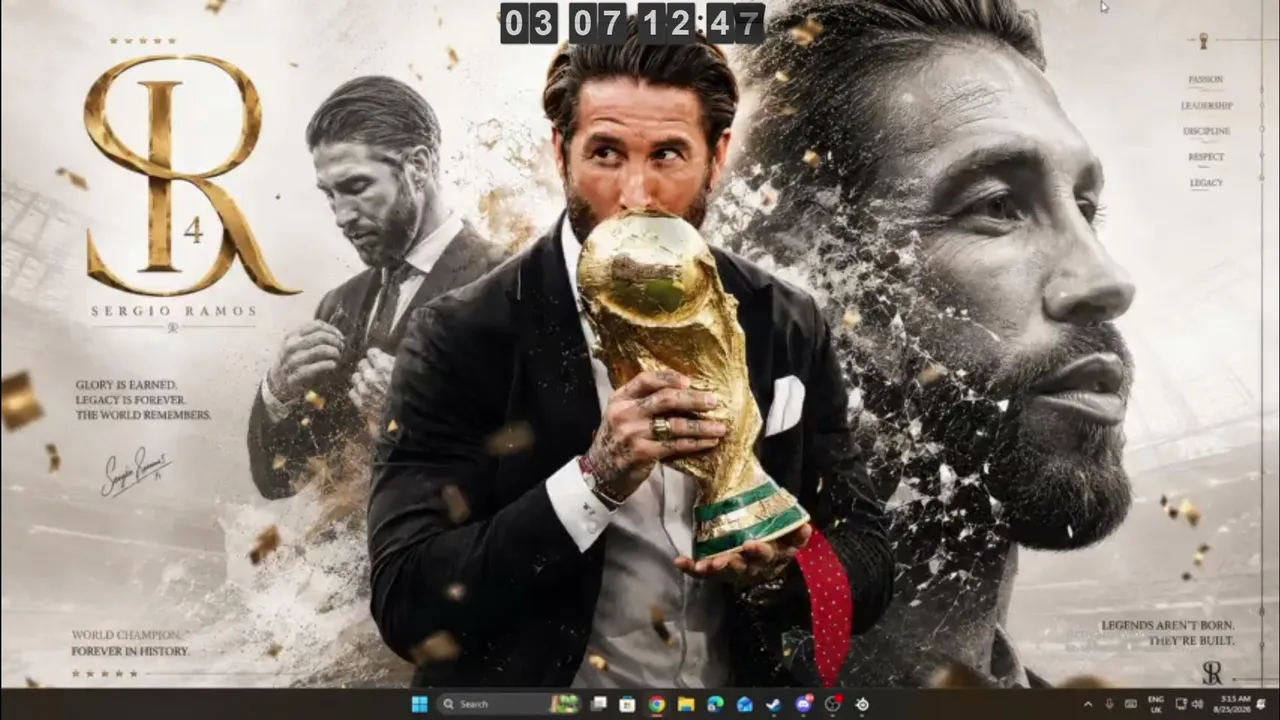1280x720 pixels.
Task: Open OBS Studio from the taskbar
Action: pyautogui.click(x=833, y=704)
